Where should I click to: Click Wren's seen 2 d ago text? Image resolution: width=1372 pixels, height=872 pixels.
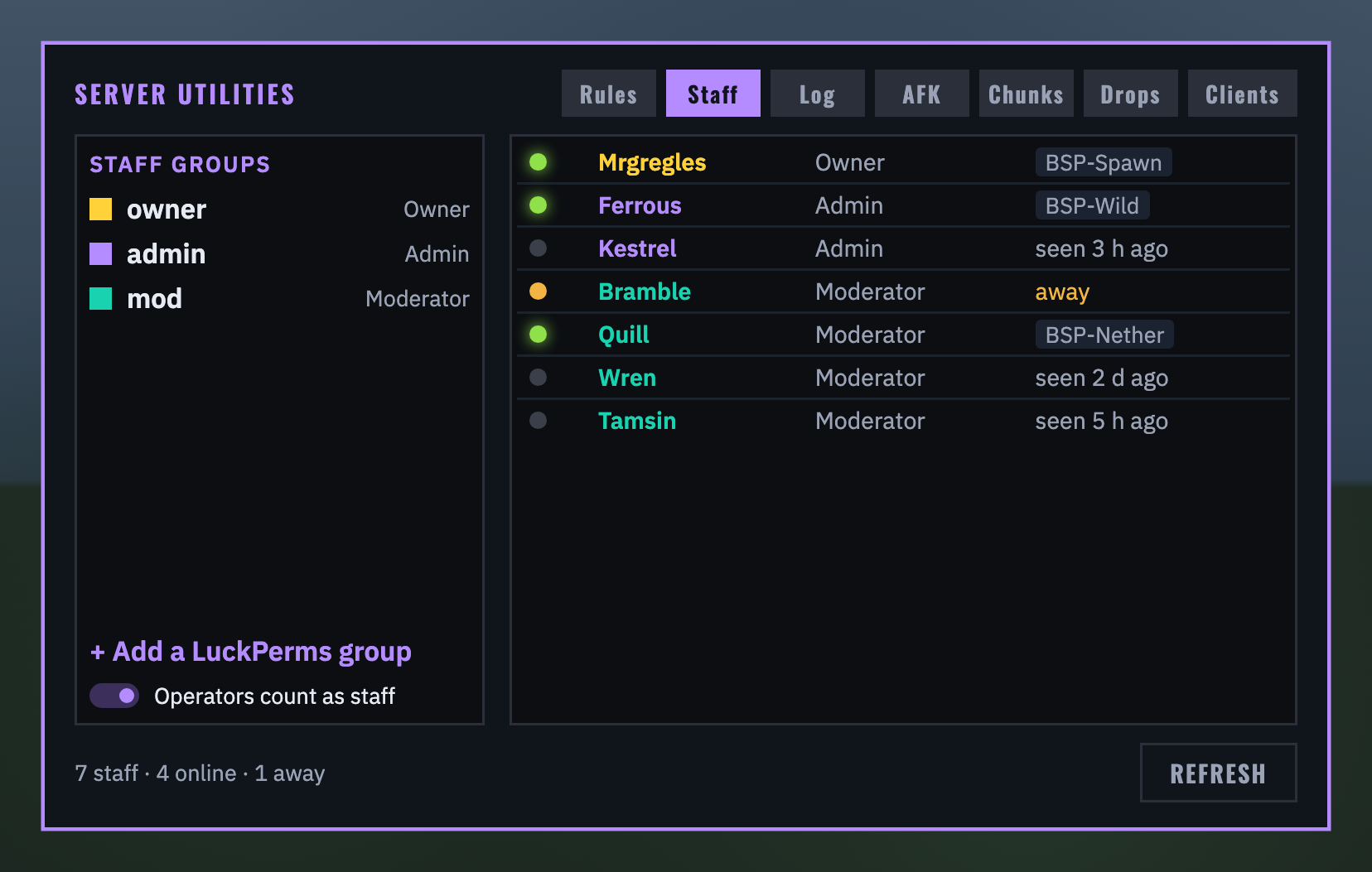[1102, 378]
